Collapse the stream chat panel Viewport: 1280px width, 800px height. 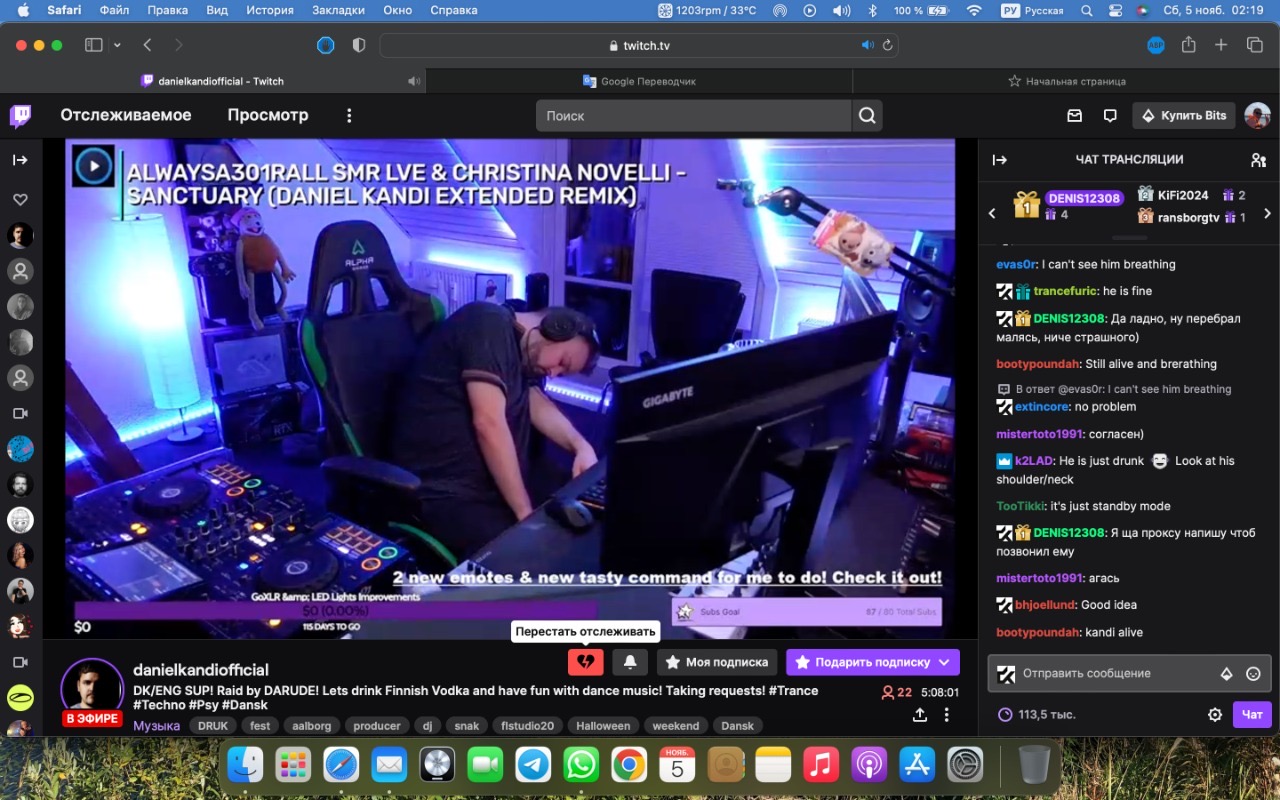999,160
